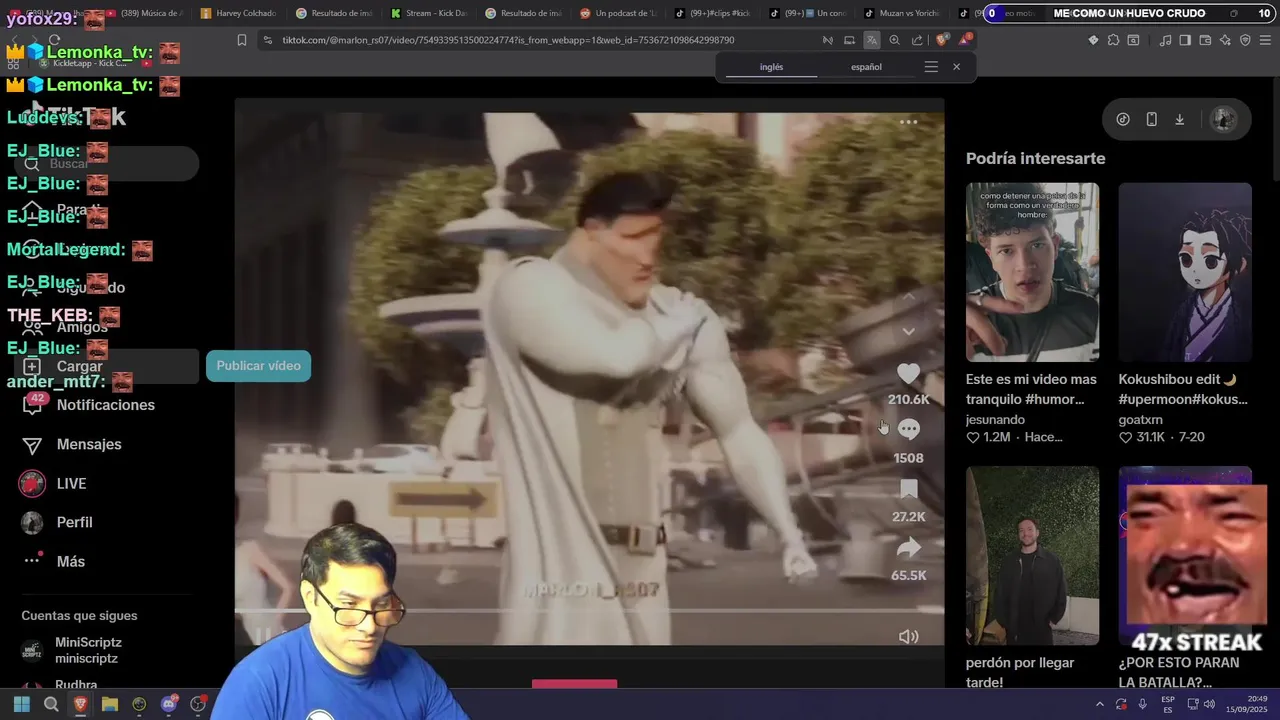Viewport: 1280px width, 720px height.
Task: Save video with the bookmark icon
Action: 908,489
